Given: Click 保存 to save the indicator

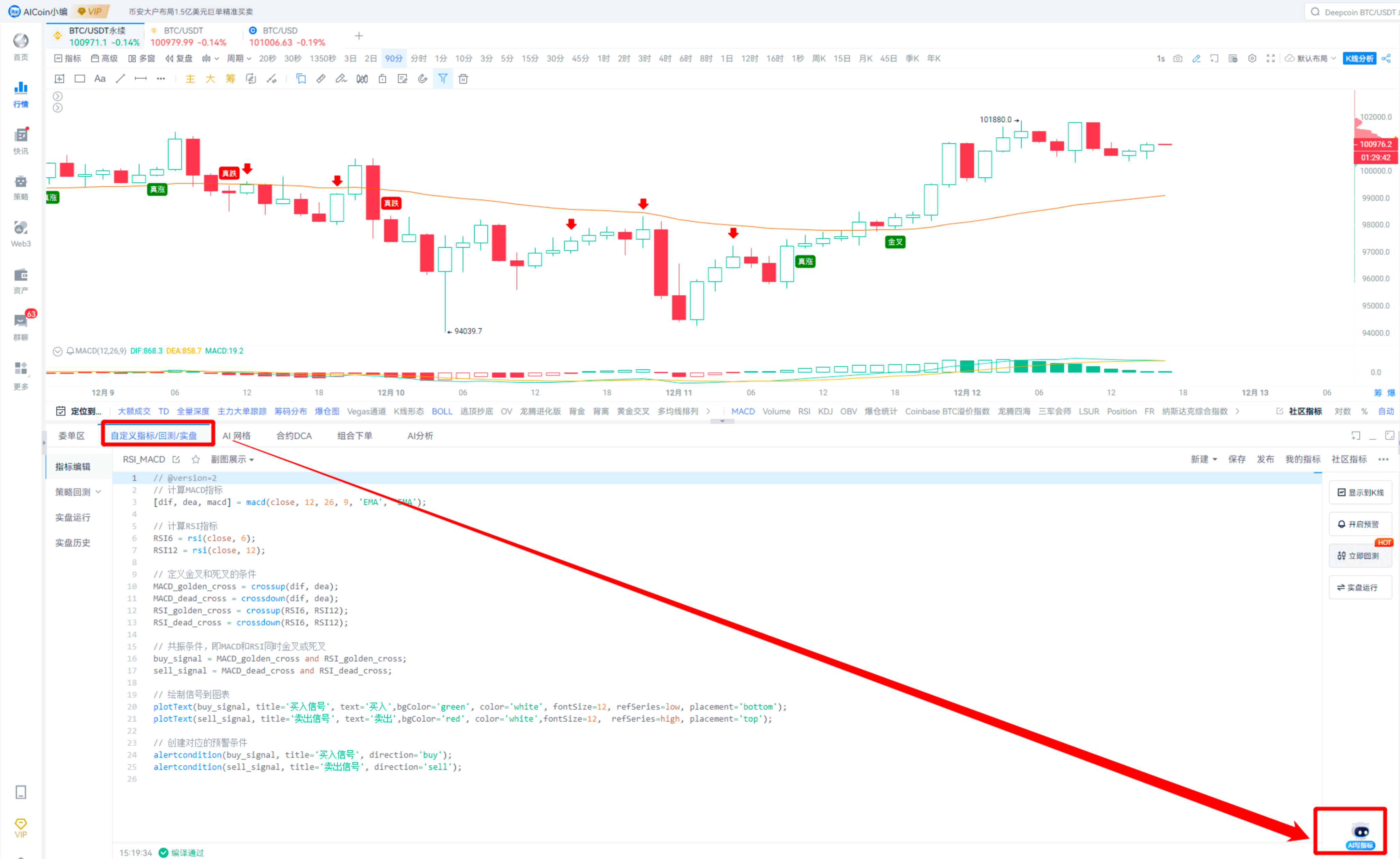Looking at the screenshot, I should click(1237, 459).
